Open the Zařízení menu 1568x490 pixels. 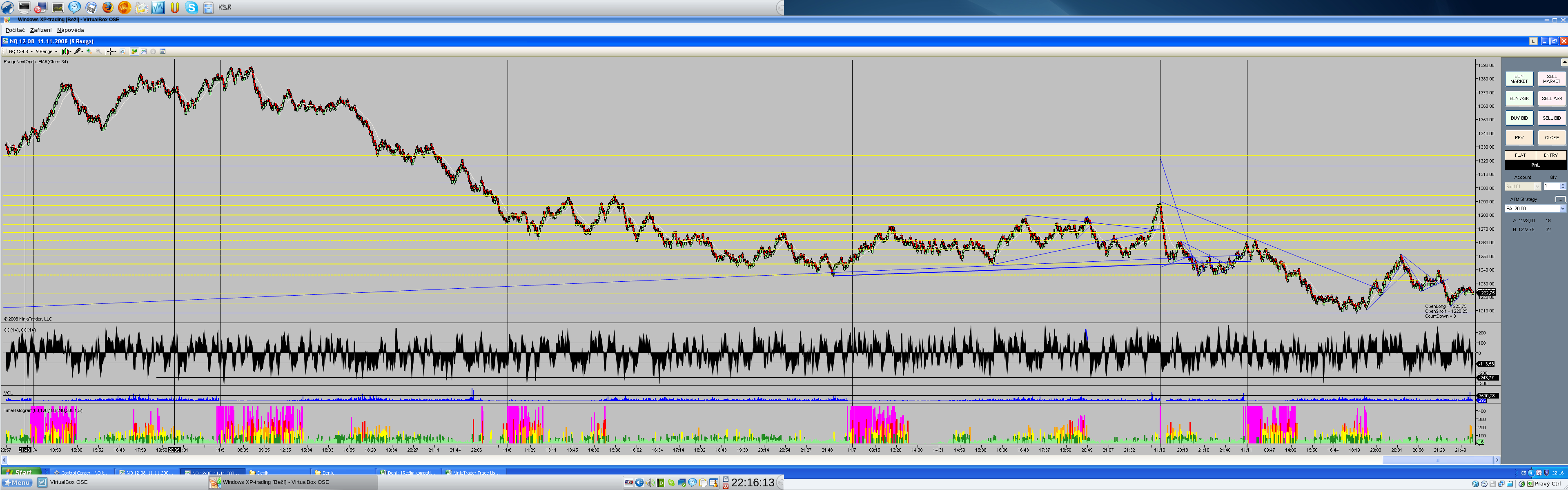click(41, 30)
